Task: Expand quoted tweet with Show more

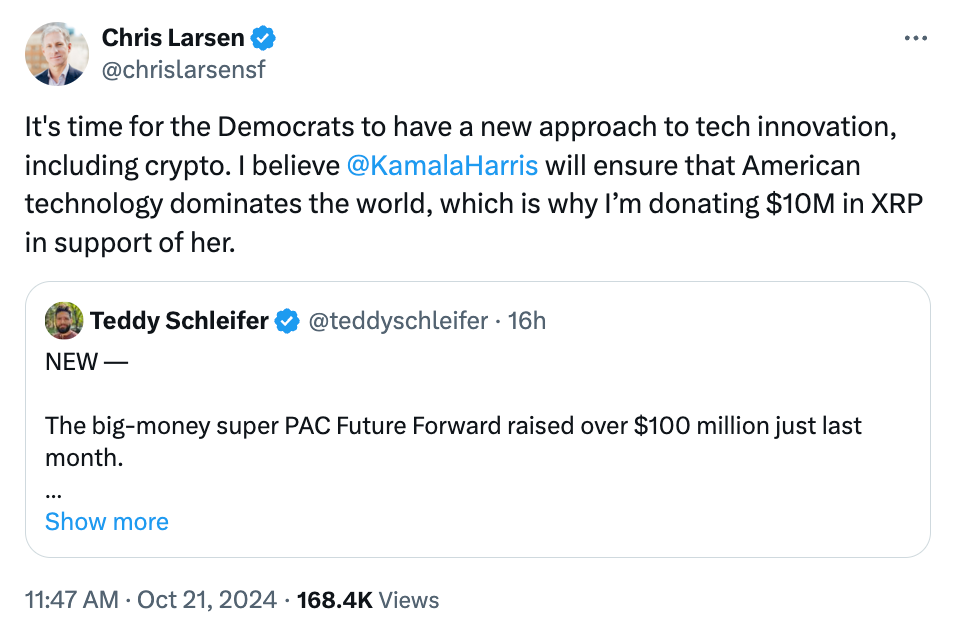Action: coord(107,522)
